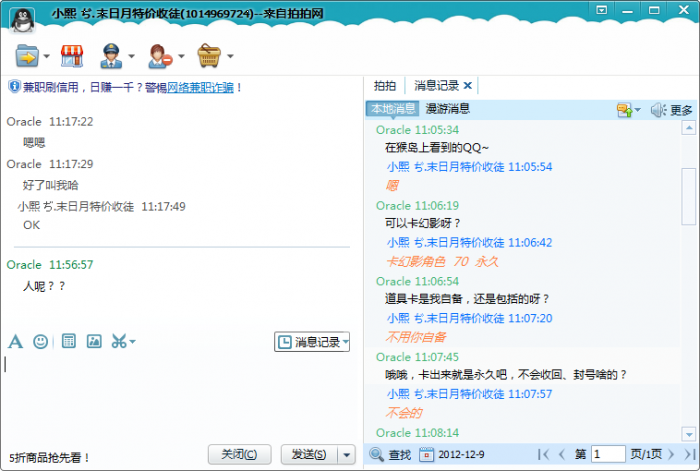700x471 pixels.
Task: Go to previous page of records
Action: click(x=562, y=454)
